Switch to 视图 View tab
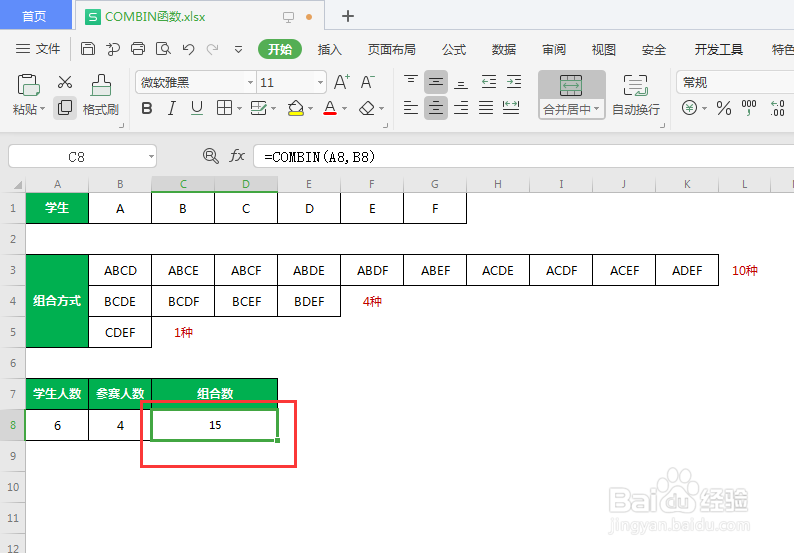This screenshot has width=794, height=553. pos(604,49)
